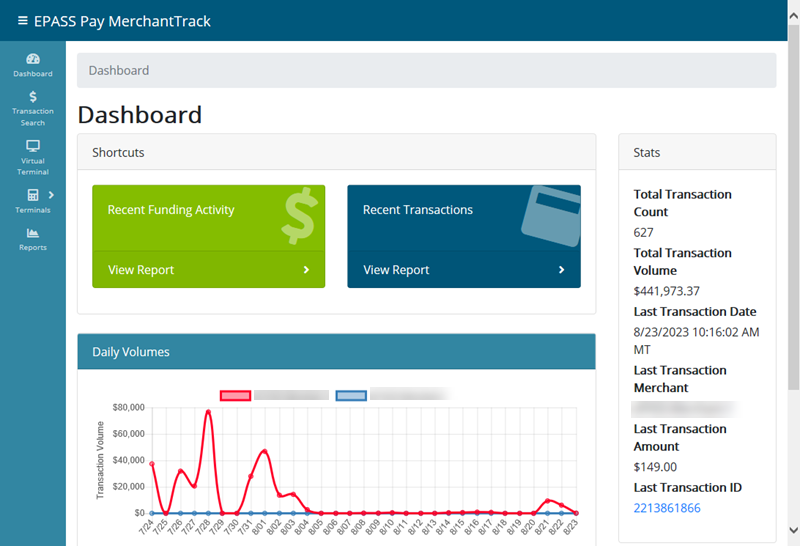The width and height of the screenshot is (800, 546).
Task: Click the scrollbar down arrow
Action: point(793,530)
